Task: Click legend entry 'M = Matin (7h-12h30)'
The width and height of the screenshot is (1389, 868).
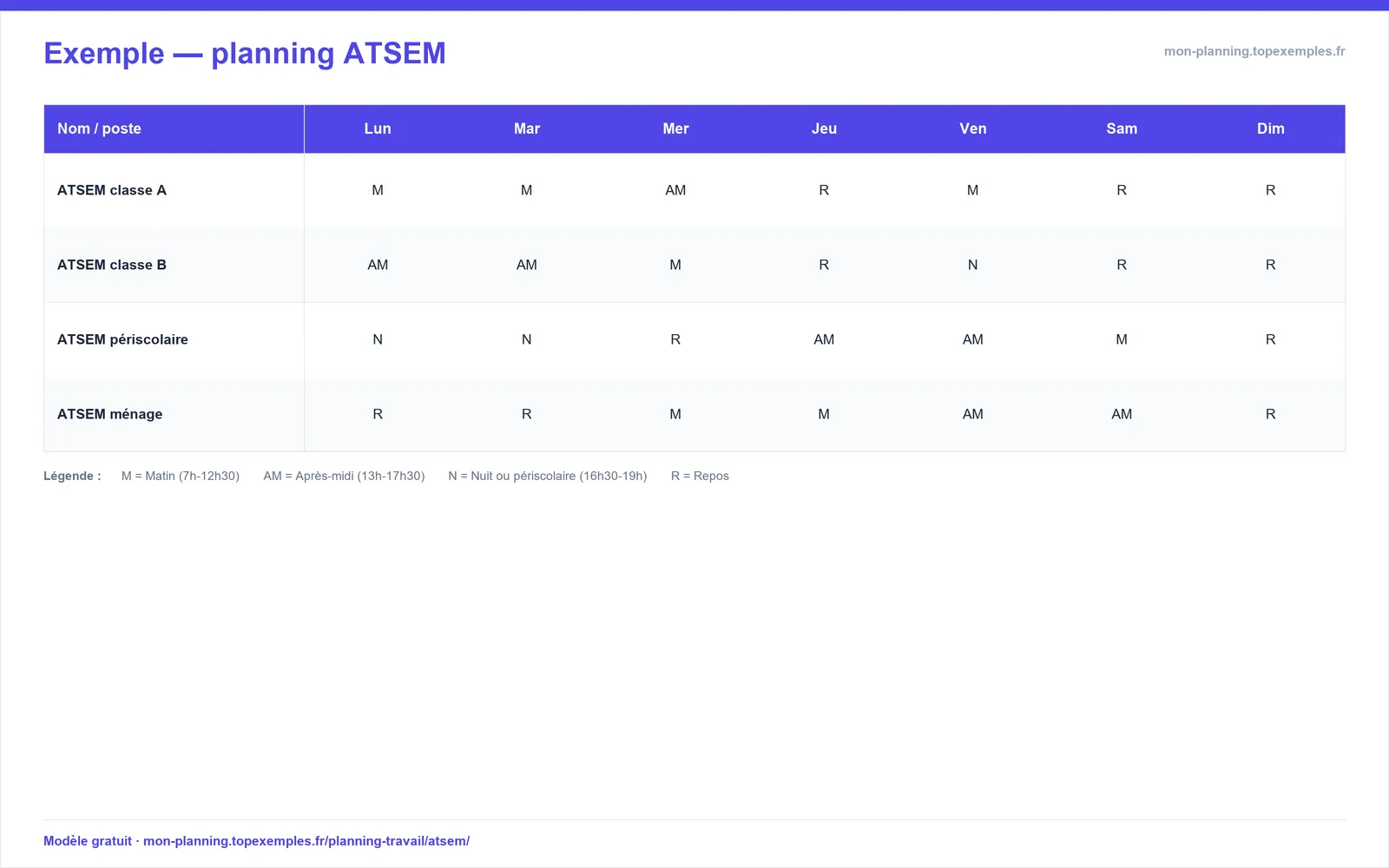Action: point(181,476)
